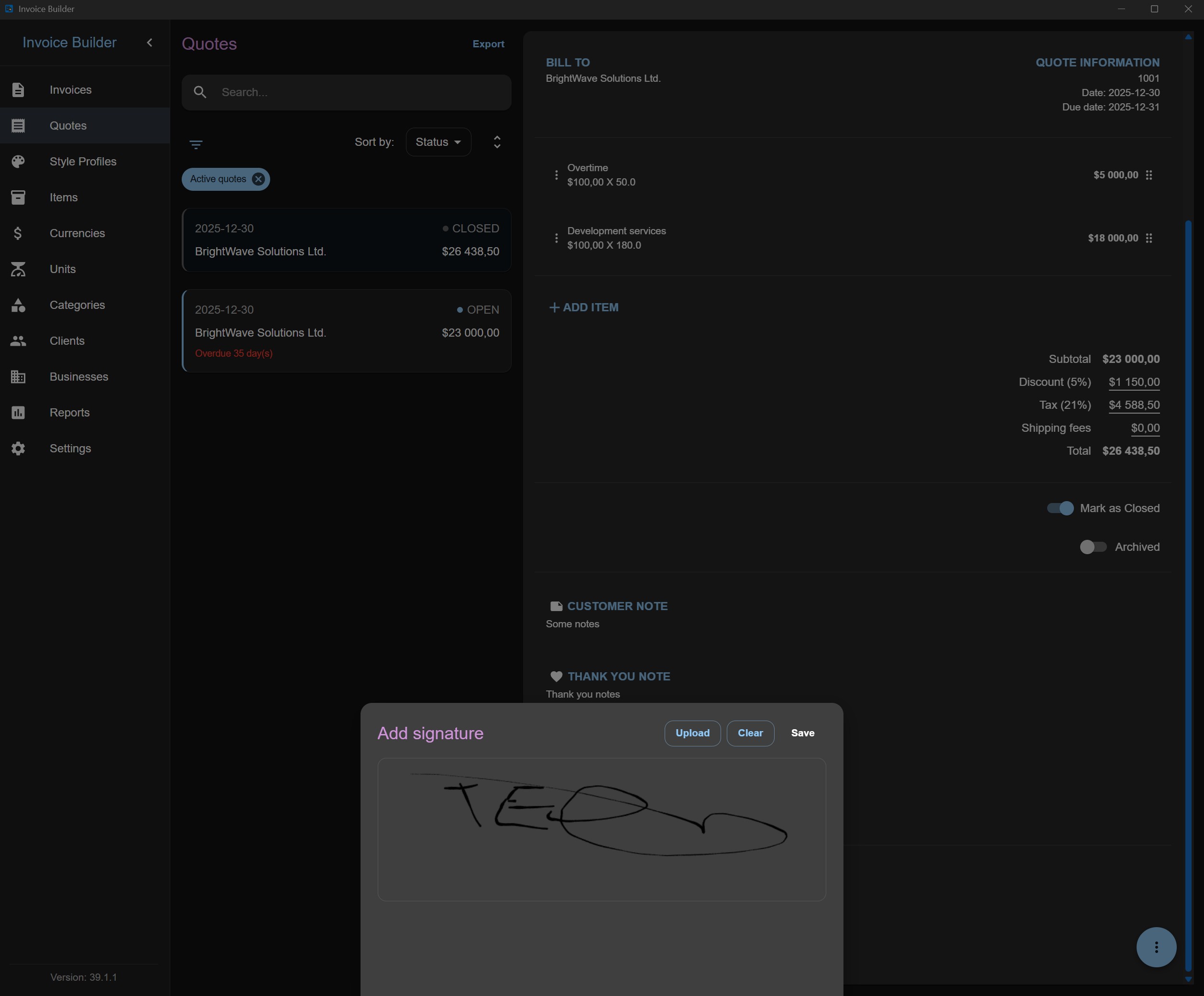Click the CUSTOMER NOTE heading

tap(617, 606)
